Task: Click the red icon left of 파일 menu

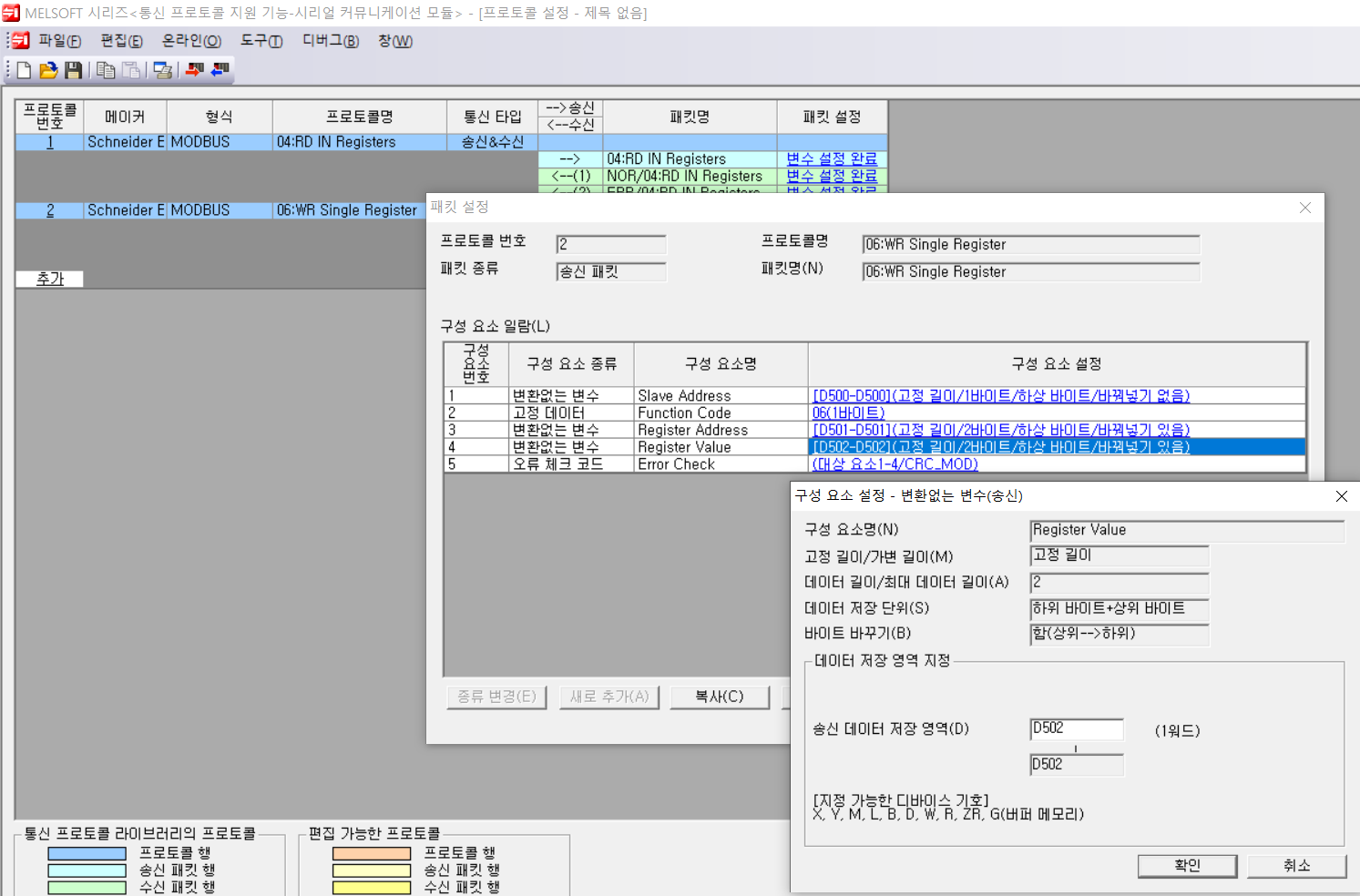Action: pos(21,41)
